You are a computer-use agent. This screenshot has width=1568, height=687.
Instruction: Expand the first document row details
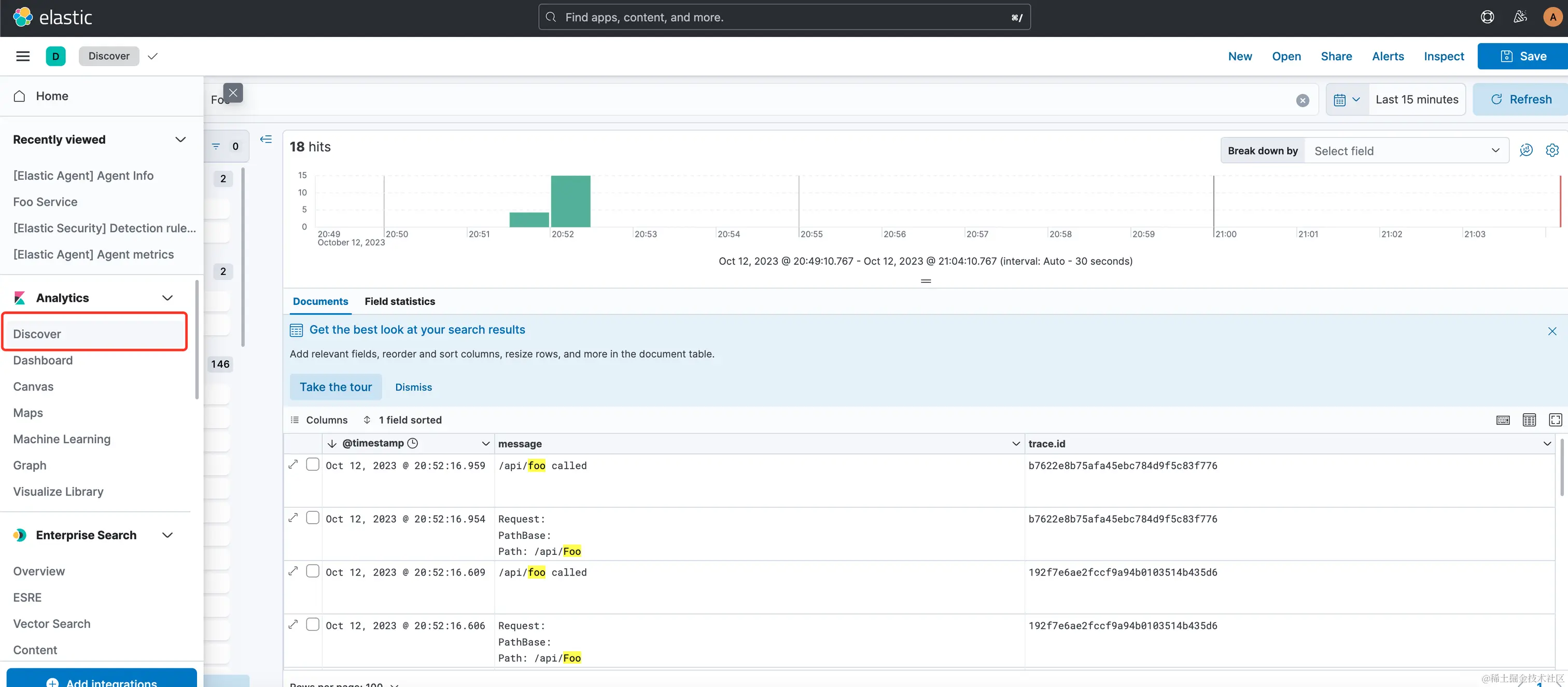pyautogui.click(x=293, y=465)
